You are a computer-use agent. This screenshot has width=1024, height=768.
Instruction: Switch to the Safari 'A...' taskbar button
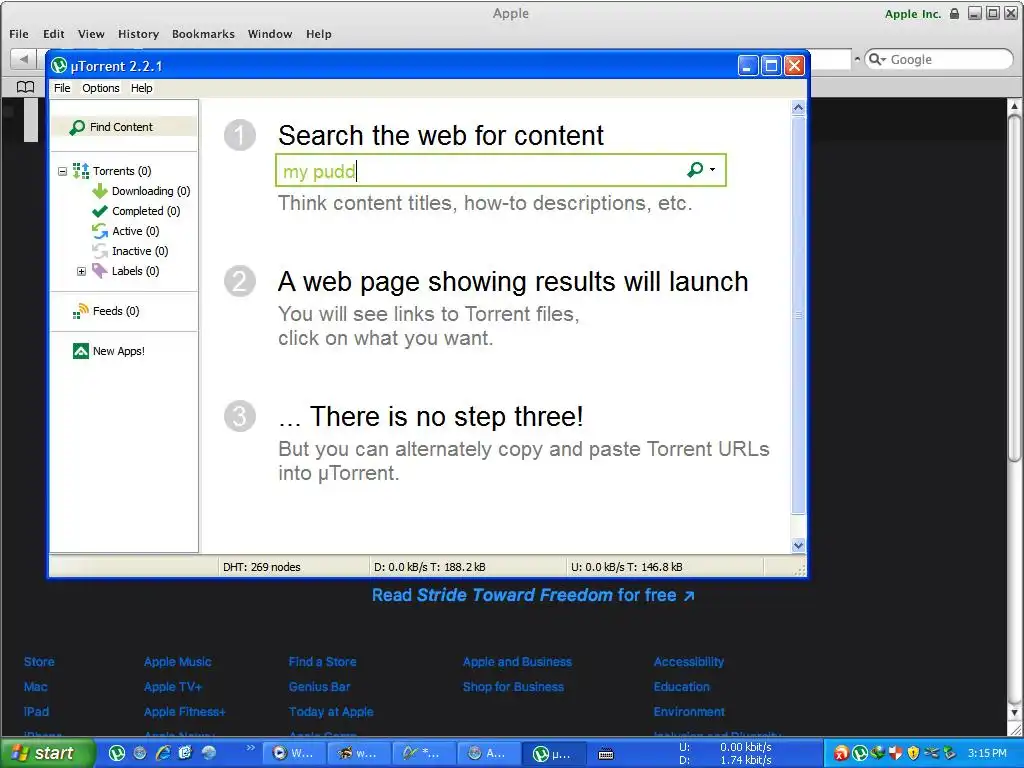488,754
